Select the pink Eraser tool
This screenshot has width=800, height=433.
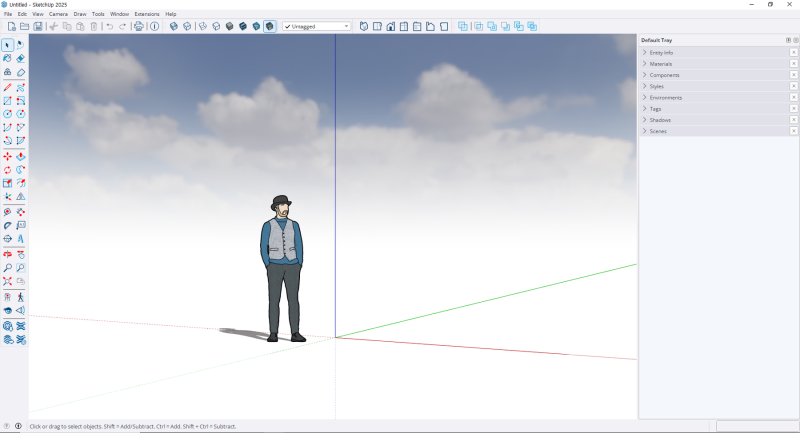coord(20,59)
